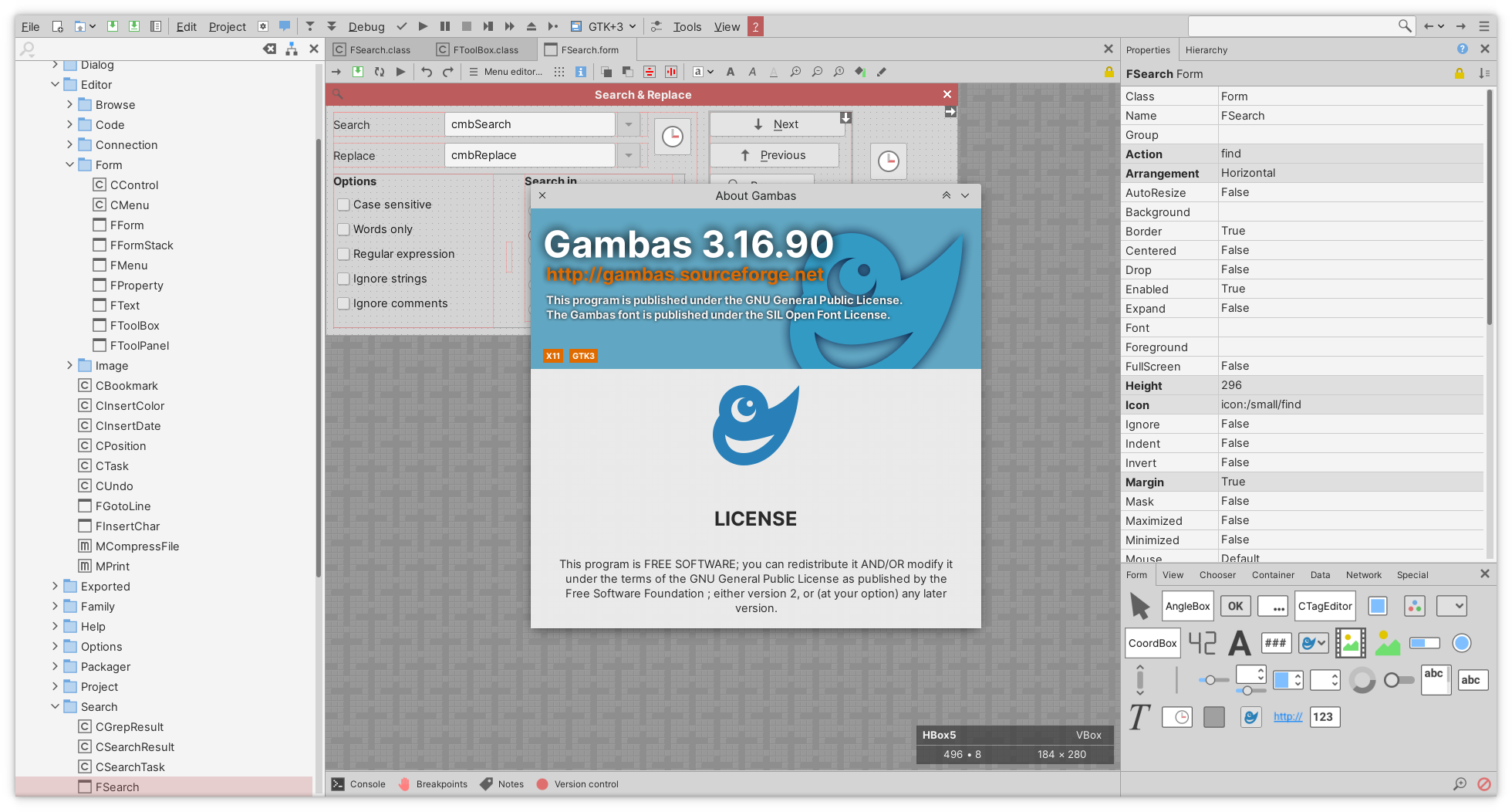Open the Hierarchy tab
The image size is (1512, 812).
(1206, 50)
